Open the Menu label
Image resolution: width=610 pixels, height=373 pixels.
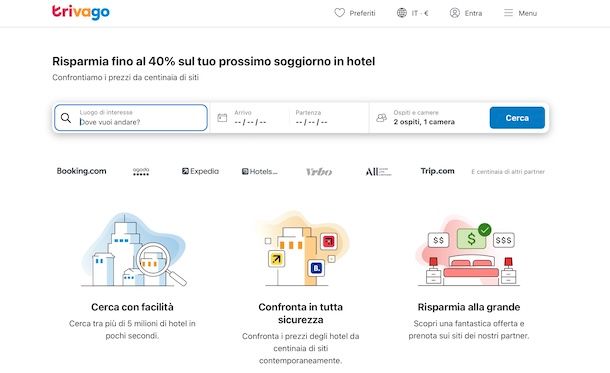pyautogui.click(x=528, y=13)
